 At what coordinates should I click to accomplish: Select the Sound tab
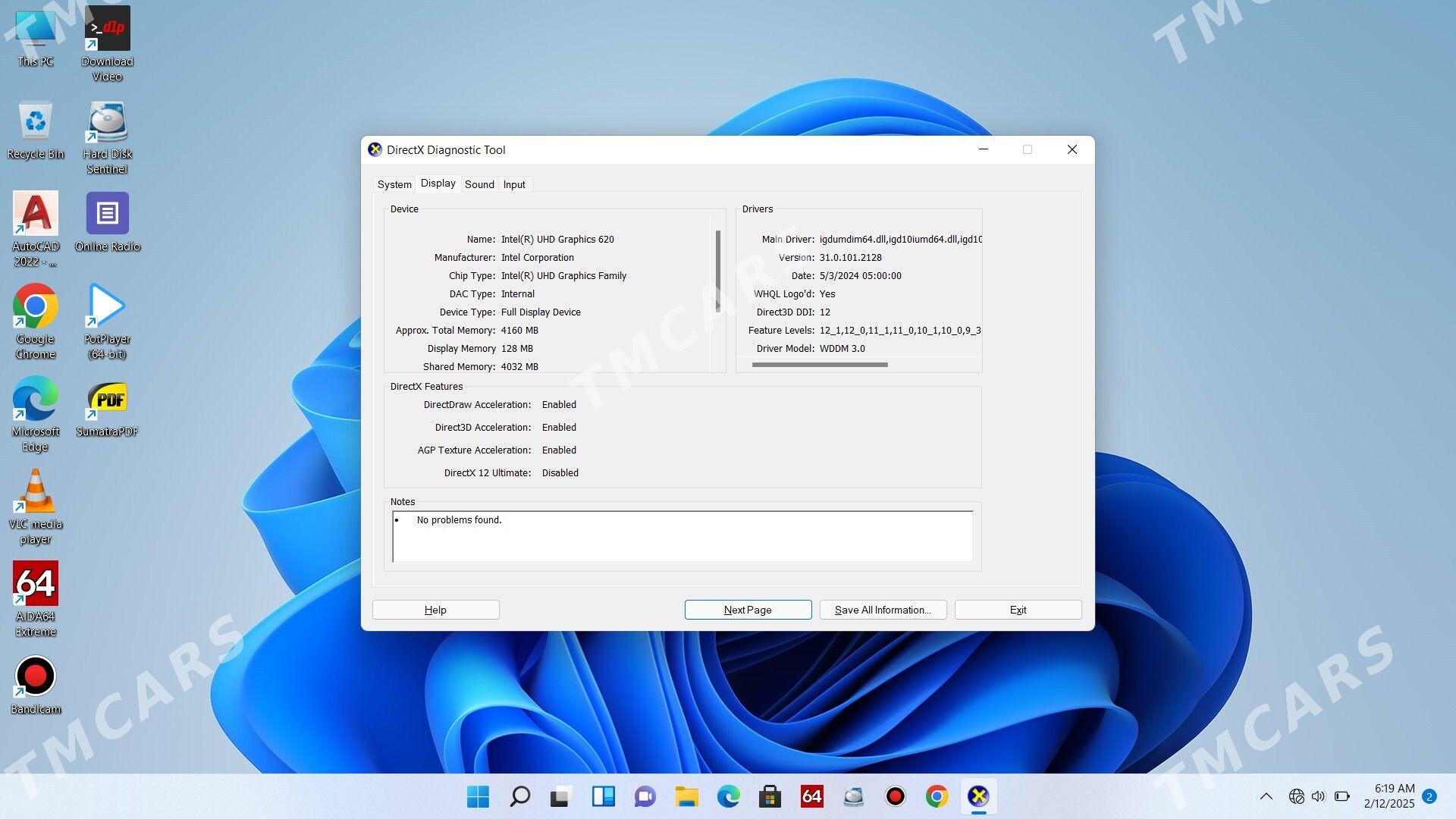tap(479, 184)
